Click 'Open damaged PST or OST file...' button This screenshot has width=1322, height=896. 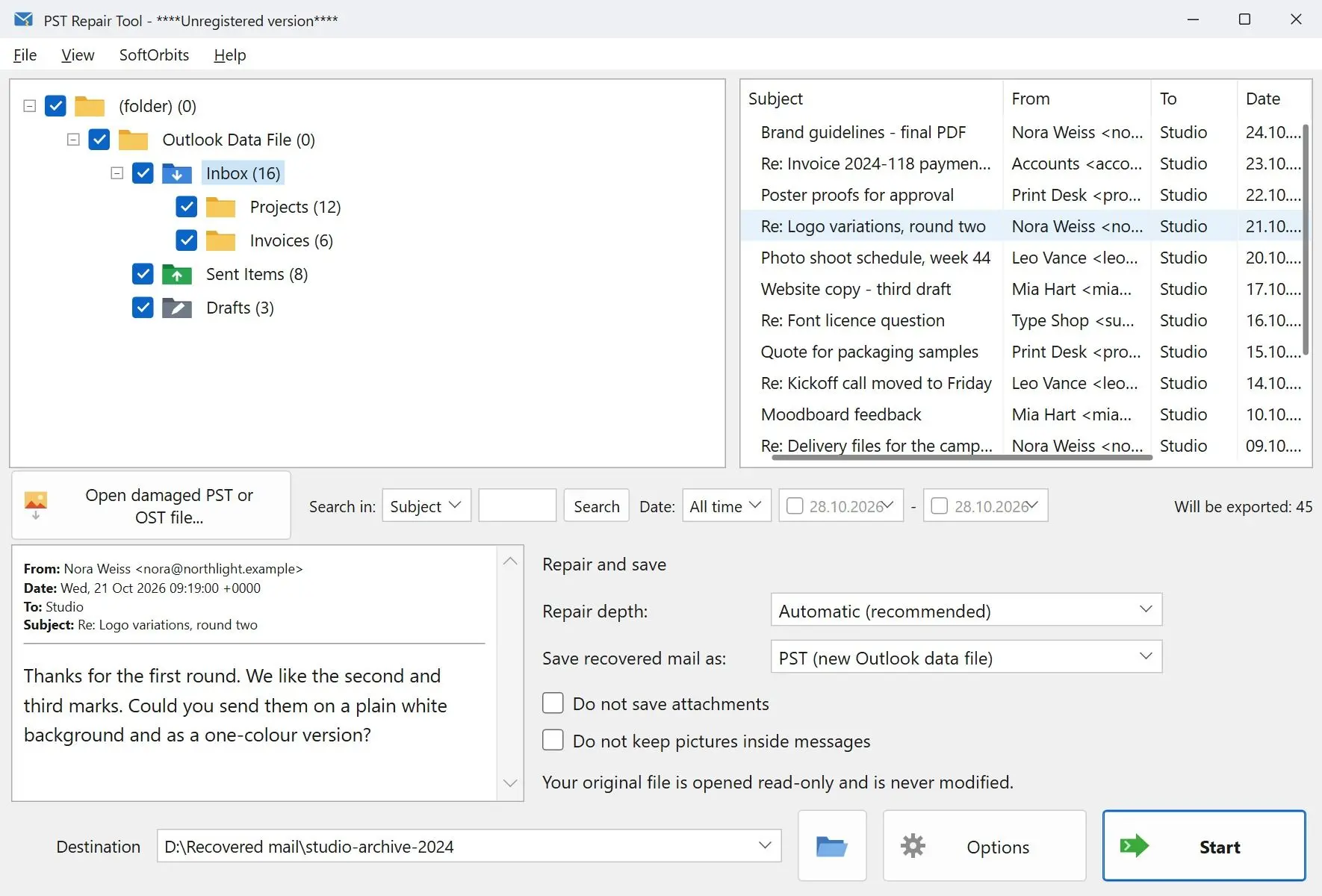(x=151, y=505)
